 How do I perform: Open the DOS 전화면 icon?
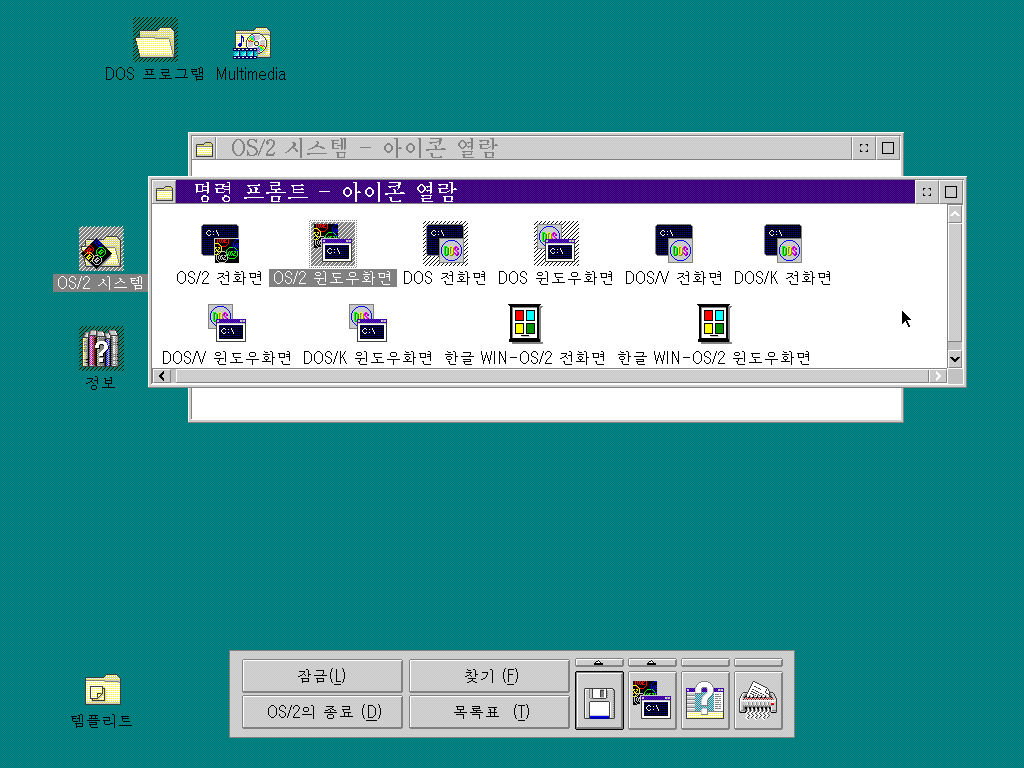coord(445,244)
